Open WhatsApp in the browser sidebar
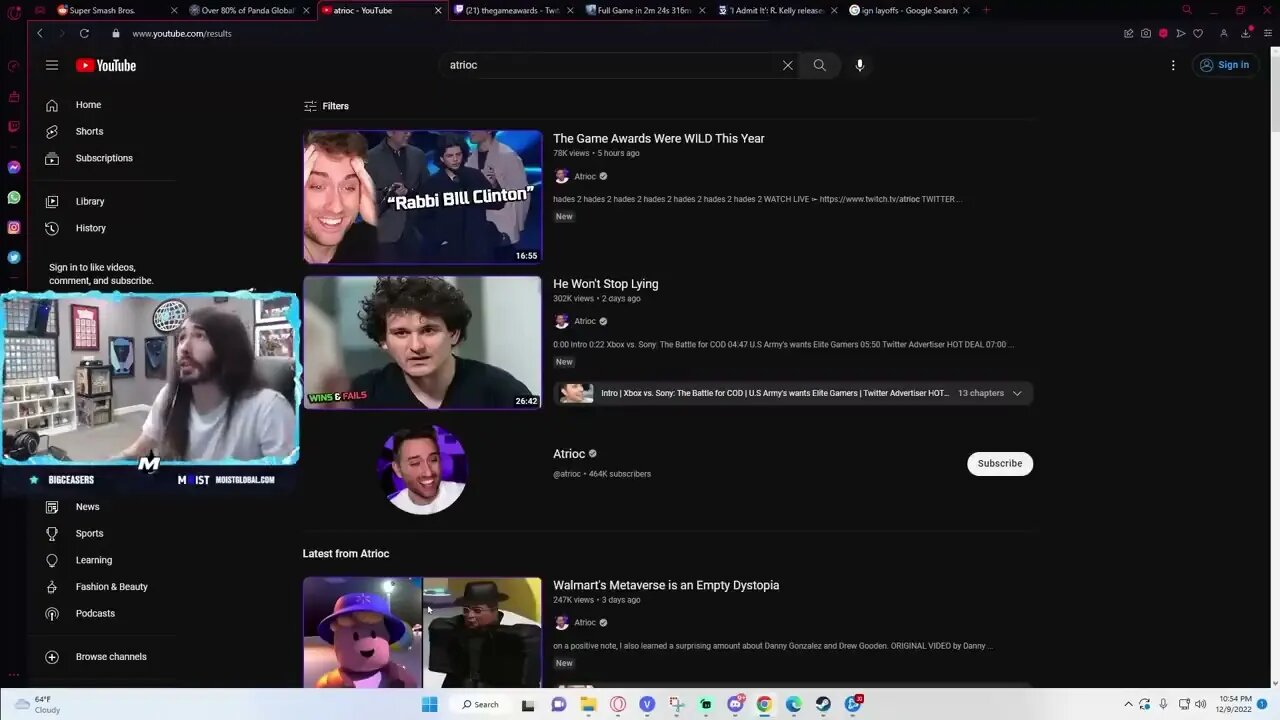This screenshot has width=1280, height=720. coord(14,197)
